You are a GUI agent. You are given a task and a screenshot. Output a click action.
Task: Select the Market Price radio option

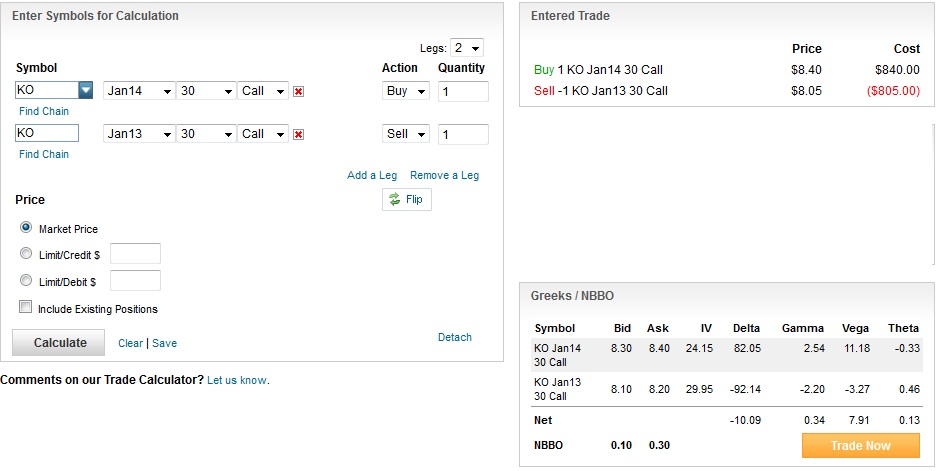[26, 228]
